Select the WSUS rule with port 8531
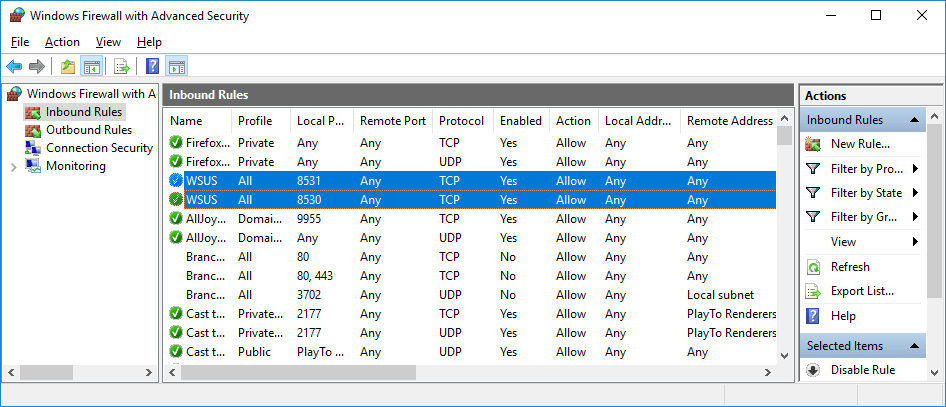 click(x=469, y=181)
